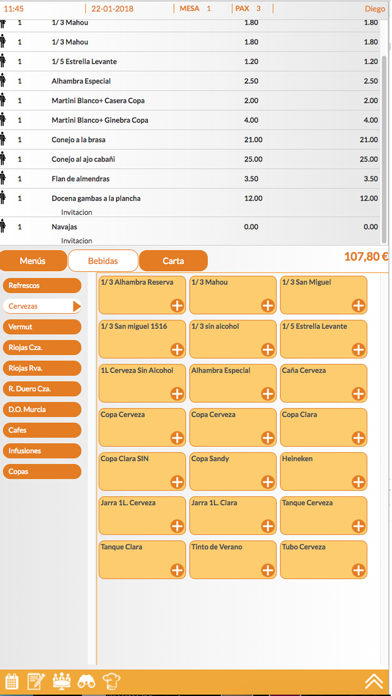Select 1/5 Estrella Levante order line name
The height and width of the screenshot is (696, 392).
tap(84, 62)
